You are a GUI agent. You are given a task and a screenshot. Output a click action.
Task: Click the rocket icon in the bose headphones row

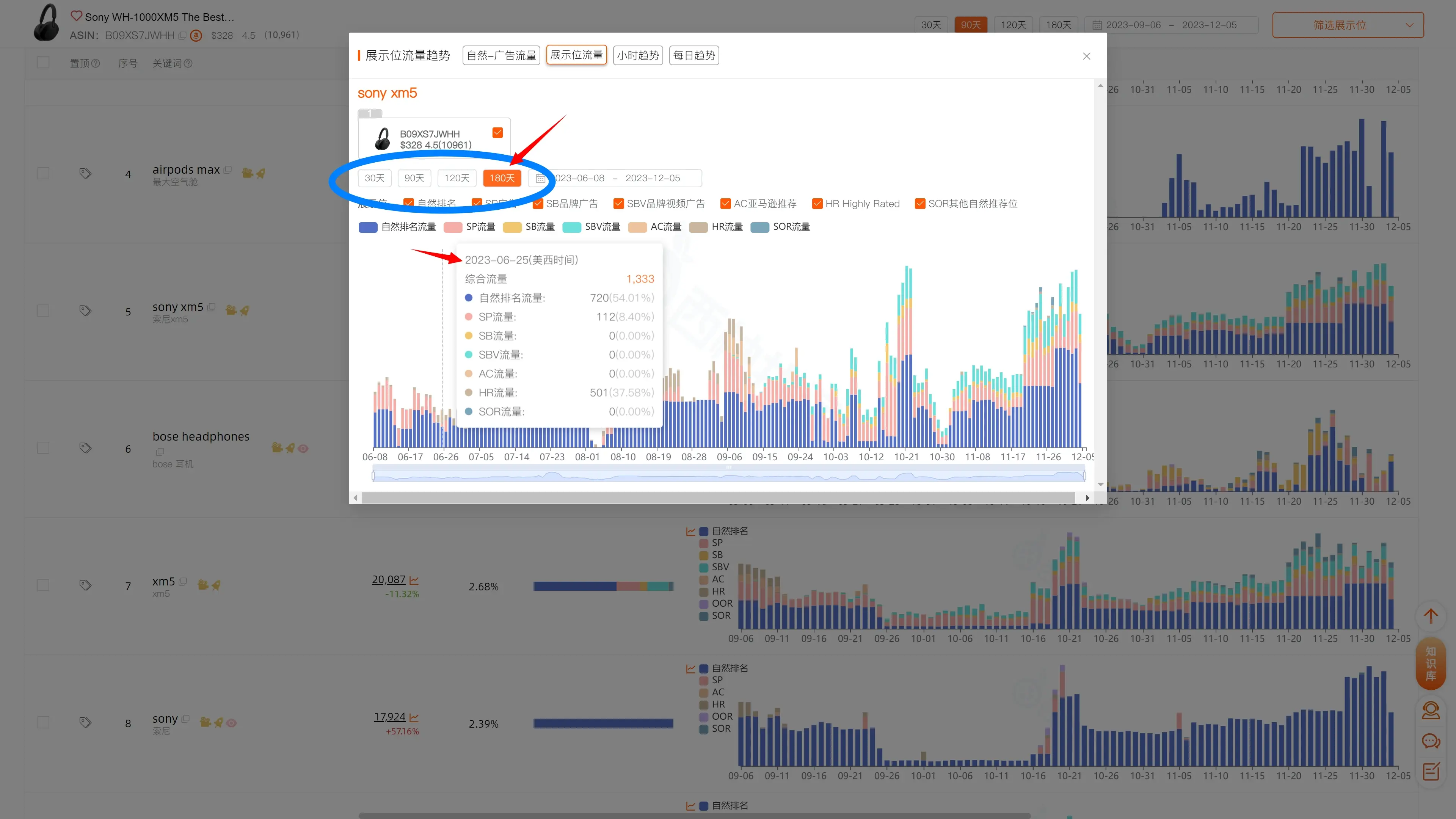click(x=290, y=448)
